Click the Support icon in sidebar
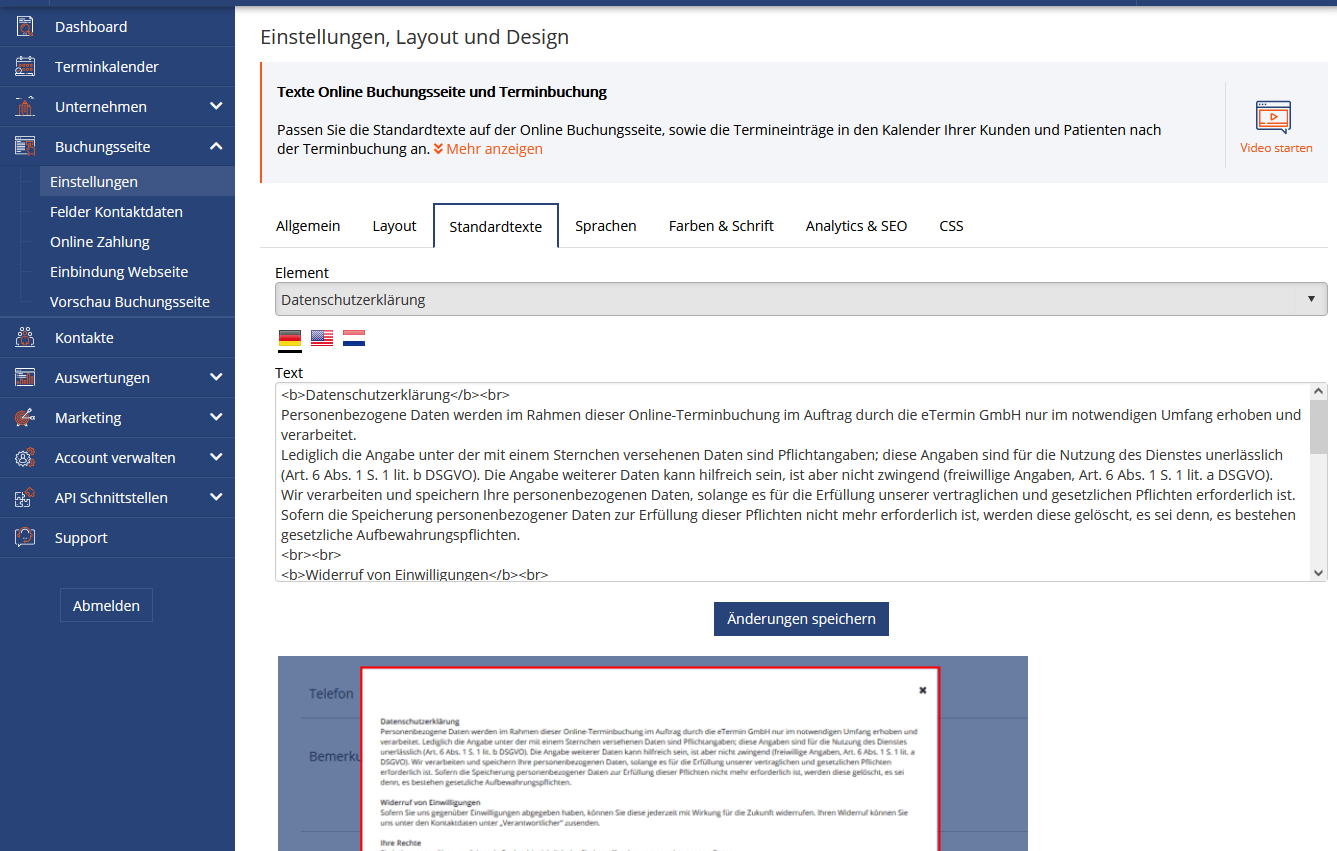This screenshot has height=851, width=1337. pyautogui.click(x=25, y=538)
